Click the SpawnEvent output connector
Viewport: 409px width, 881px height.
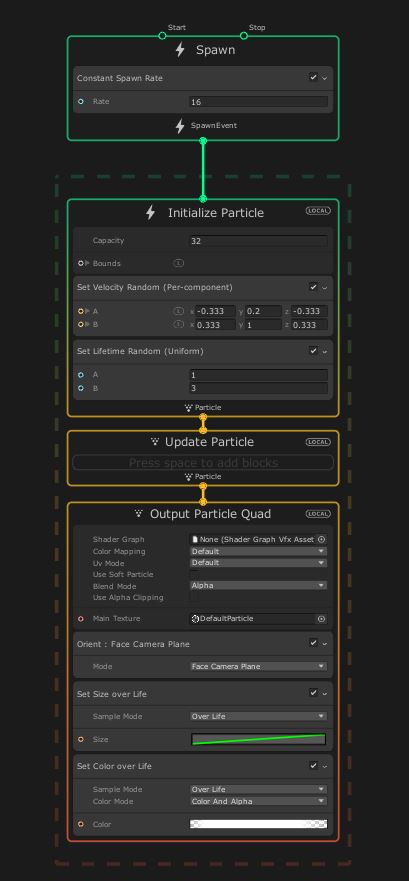(x=203, y=140)
